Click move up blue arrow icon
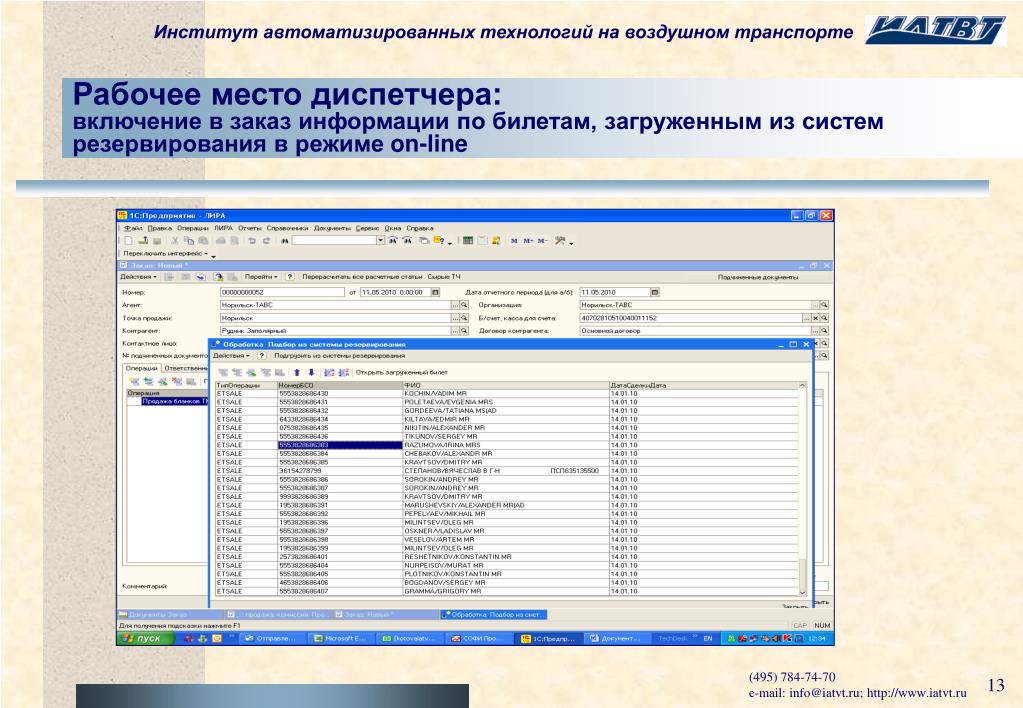 [297, 373]
